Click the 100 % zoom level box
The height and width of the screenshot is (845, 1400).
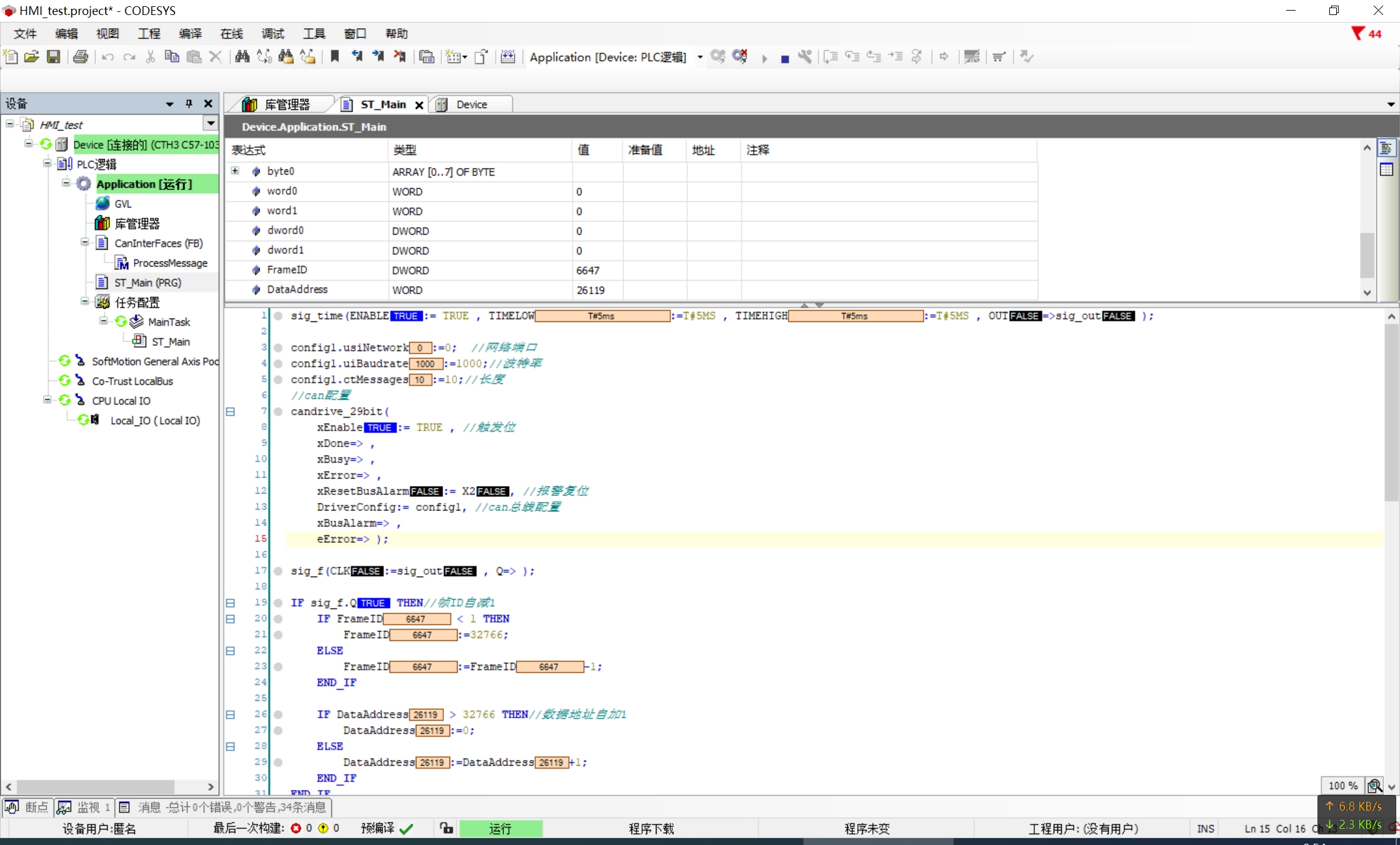point(1342,786)
